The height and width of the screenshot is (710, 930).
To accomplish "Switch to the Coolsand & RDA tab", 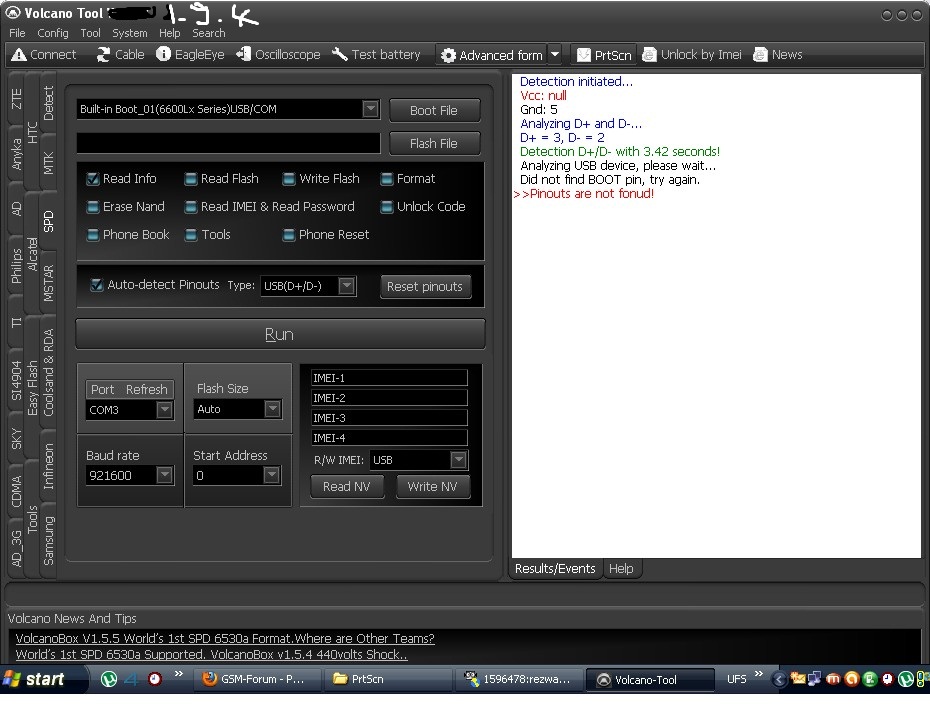I will click(x=48, y=372).
